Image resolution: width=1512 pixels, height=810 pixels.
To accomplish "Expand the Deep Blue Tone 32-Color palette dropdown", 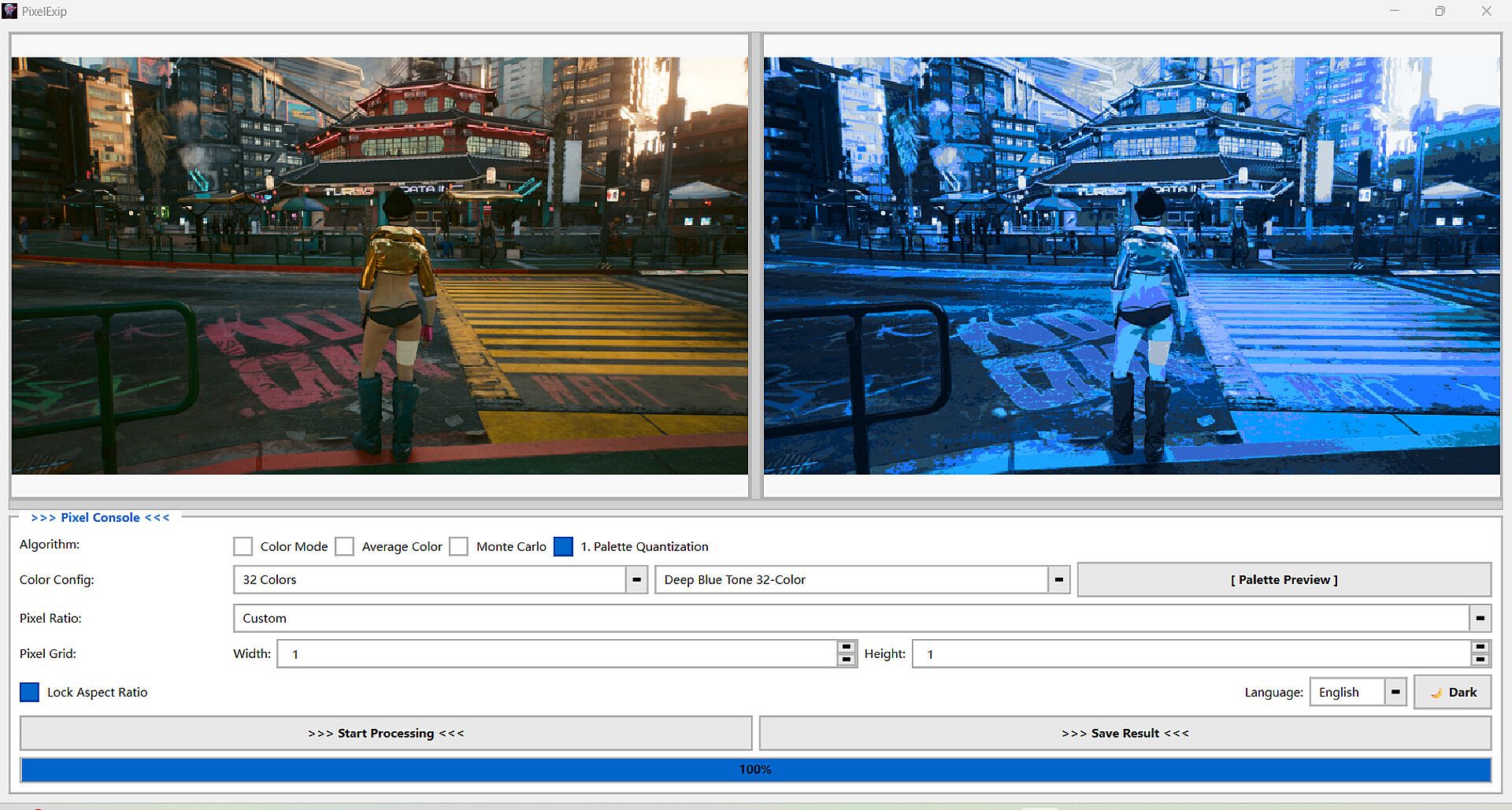I will [x=1058, y=580].
